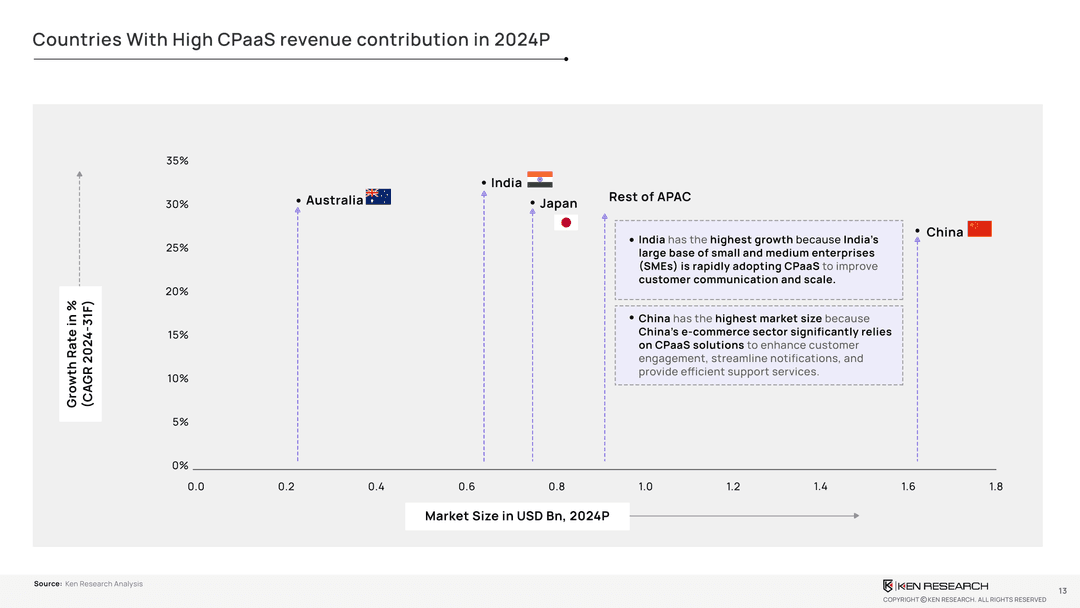Click the dot at end of title underline
The height and width of the screenshot is (608, 1080).
567,59
